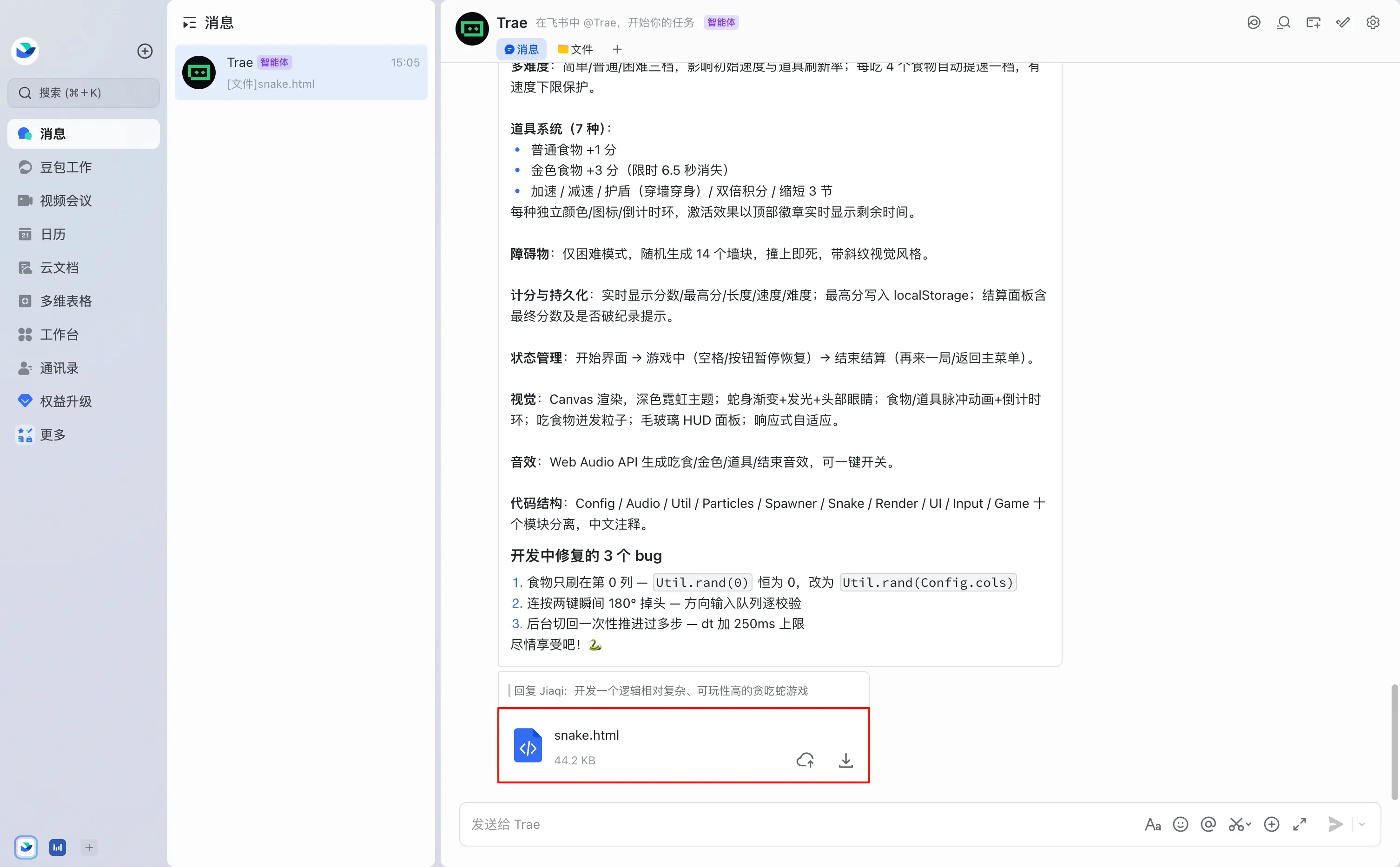Screen dimensions: 1400x867
Task: Click the search box 搜索 (⌘+K)
Action: pos(83,92)
